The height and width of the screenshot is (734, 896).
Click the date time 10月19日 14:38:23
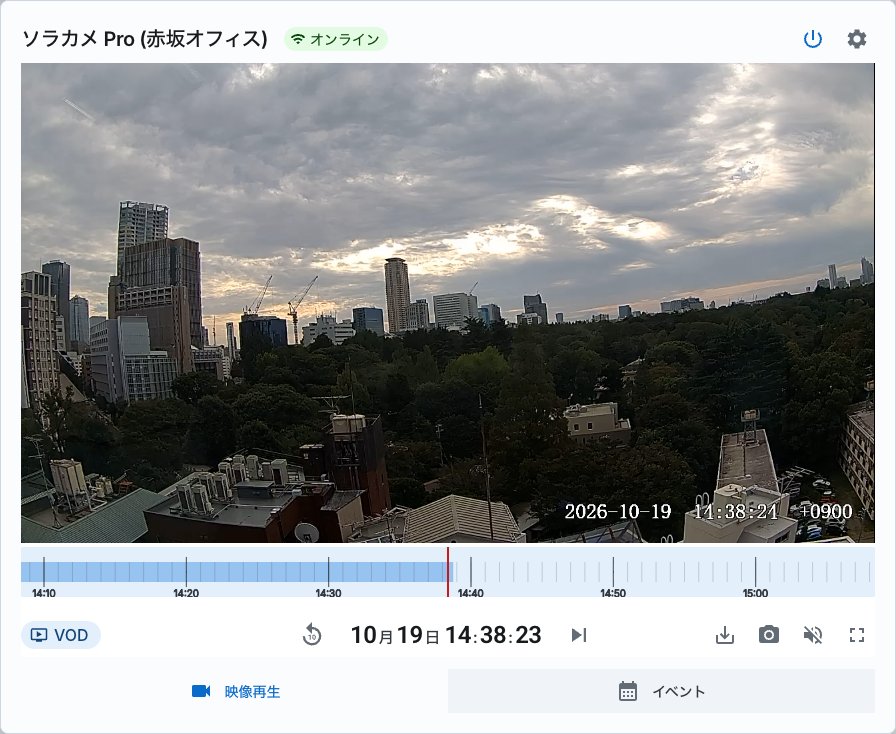coord(446,635)
